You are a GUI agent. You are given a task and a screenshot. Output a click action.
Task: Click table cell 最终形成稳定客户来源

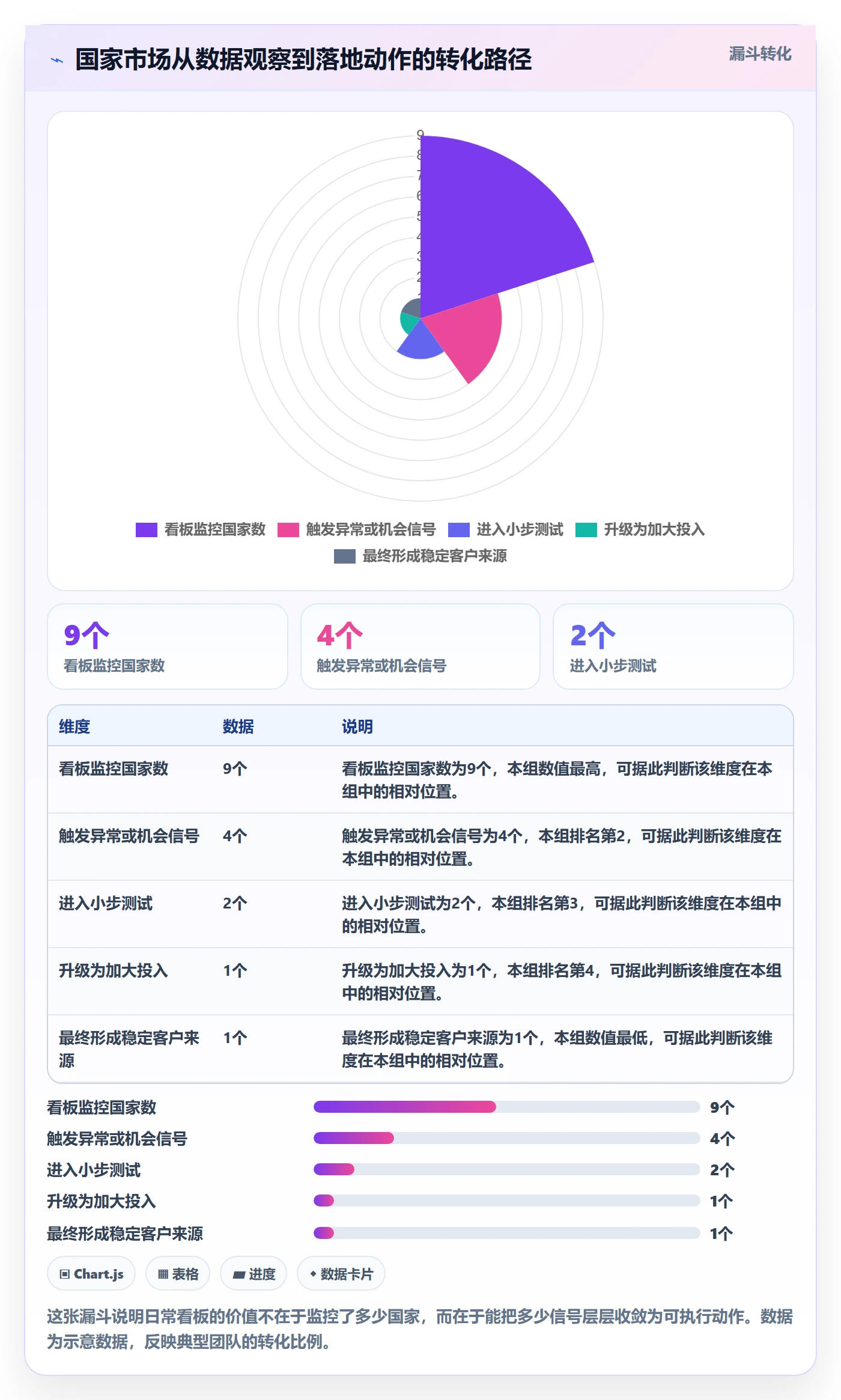point(129,1049)
